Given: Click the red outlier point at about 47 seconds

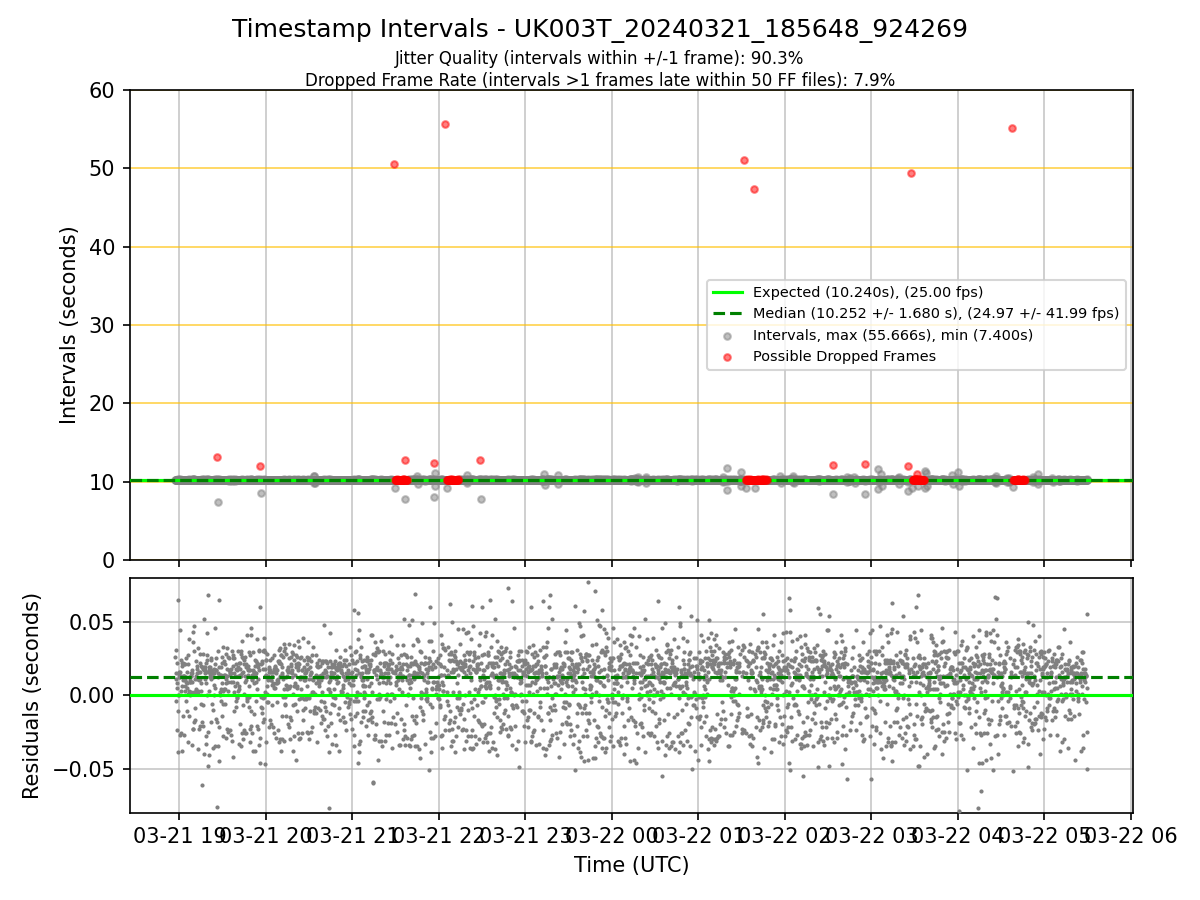Looking at the screenshot, I should tap(754, 189).
